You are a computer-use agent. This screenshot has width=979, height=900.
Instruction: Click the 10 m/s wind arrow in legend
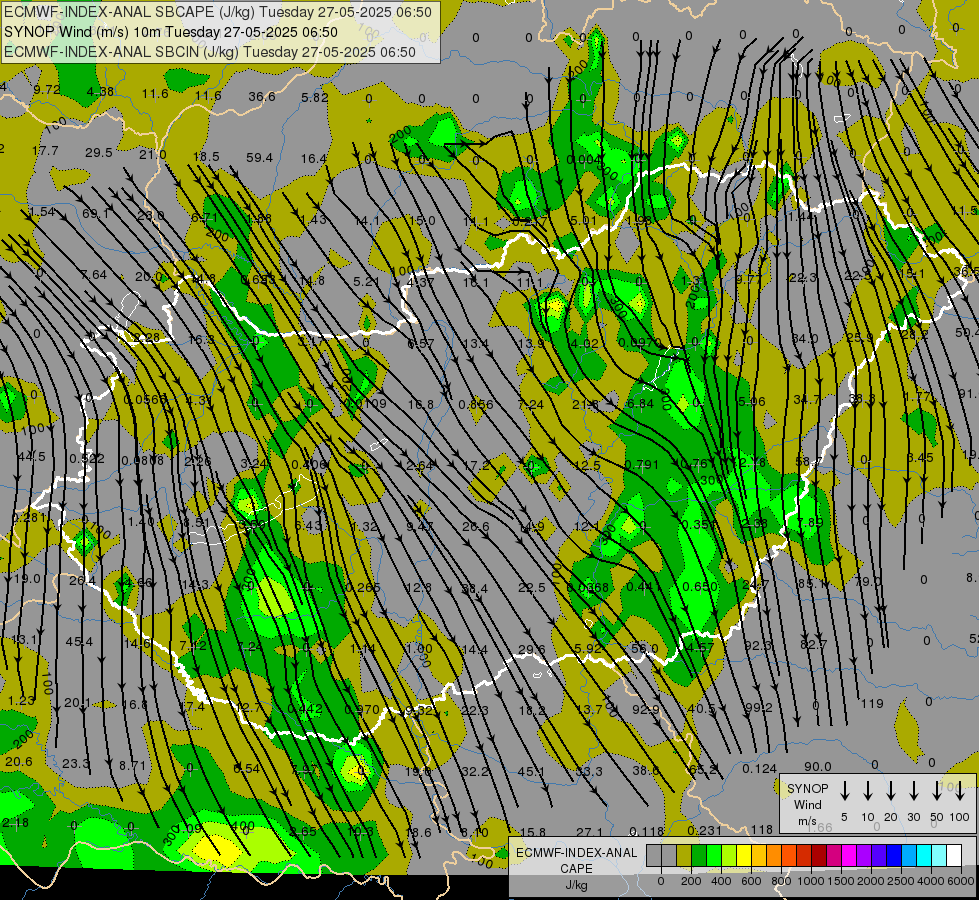pyautogui.click(x=868, y=791)
